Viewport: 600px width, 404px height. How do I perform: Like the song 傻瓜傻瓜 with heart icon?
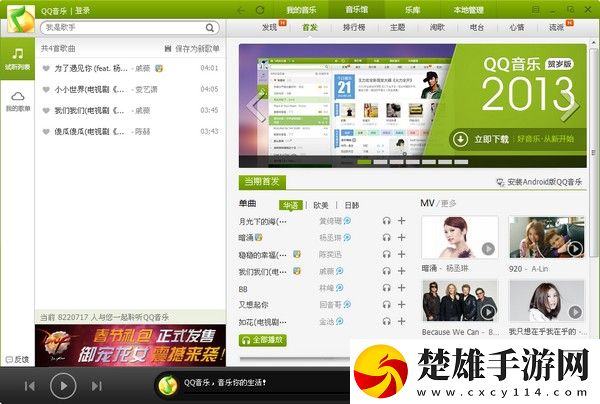click(46, 132)
